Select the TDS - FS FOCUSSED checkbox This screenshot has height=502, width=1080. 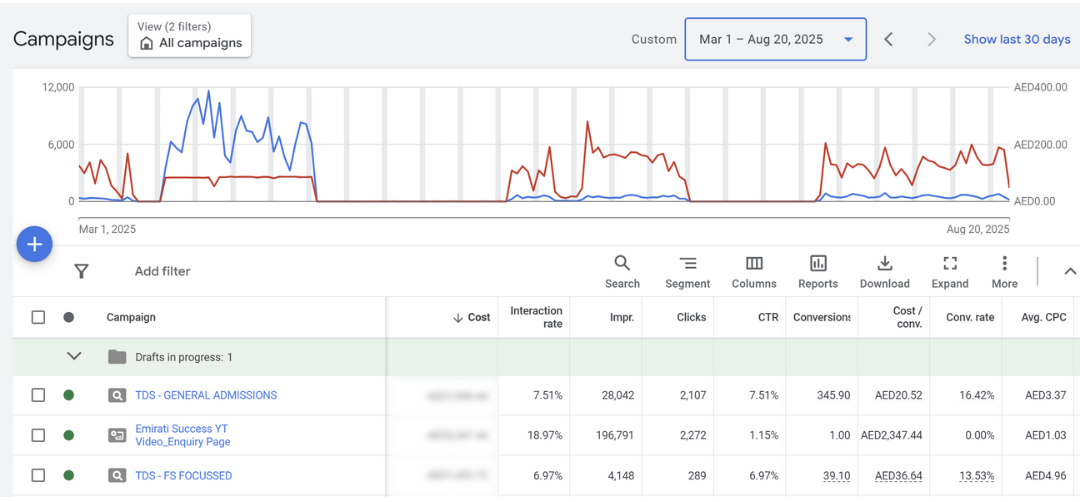tap(38, 476)
